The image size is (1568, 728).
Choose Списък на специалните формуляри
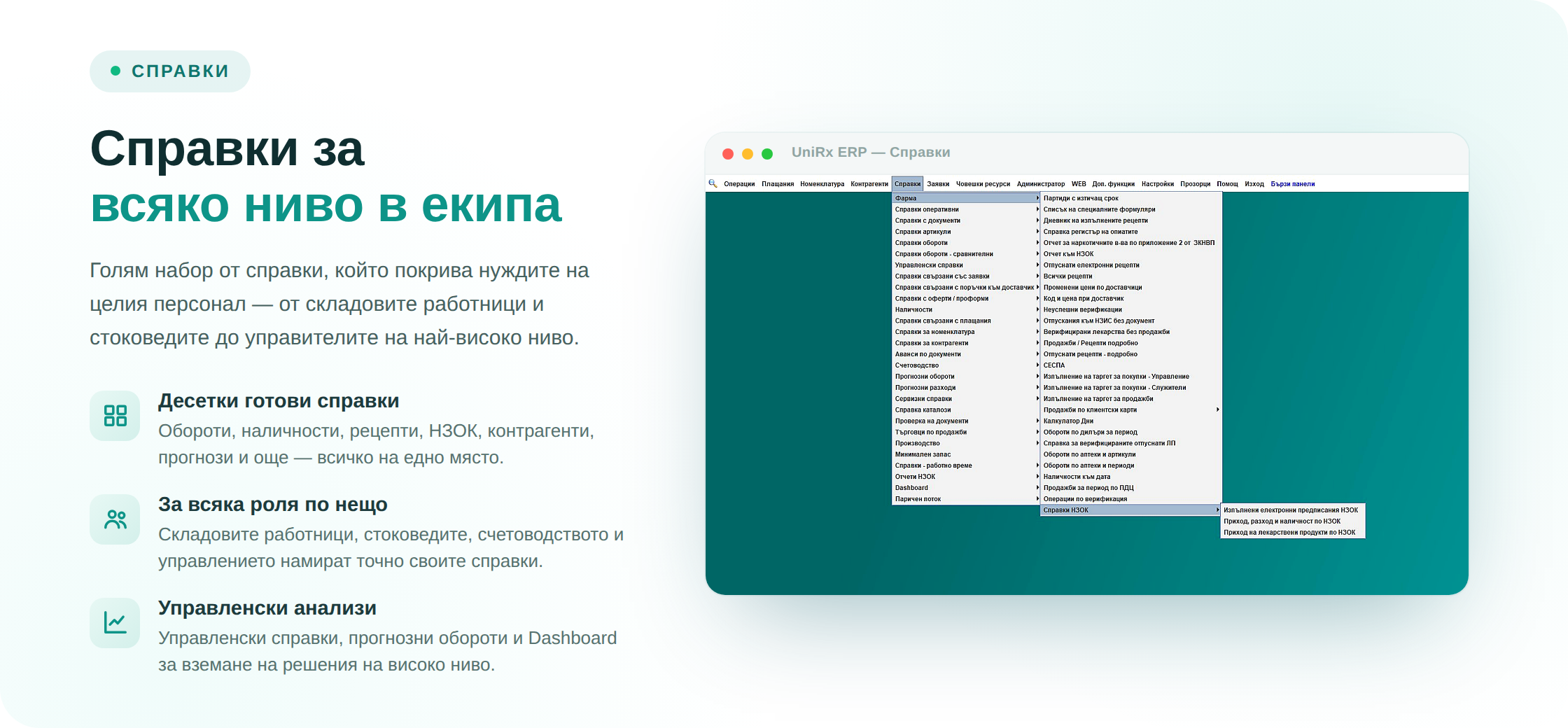(x=1131, y=209)
